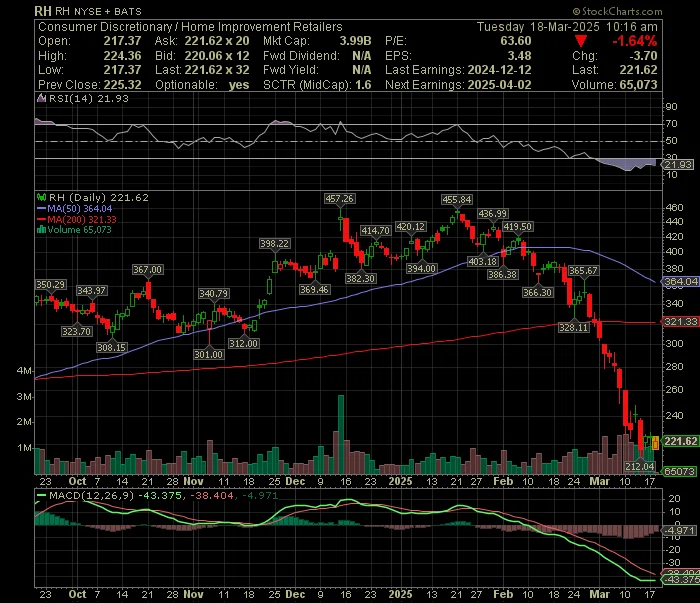This screenshot has width=700, height=603.
Task: Click the 312.00 low price label
Action: pos(244,344)
